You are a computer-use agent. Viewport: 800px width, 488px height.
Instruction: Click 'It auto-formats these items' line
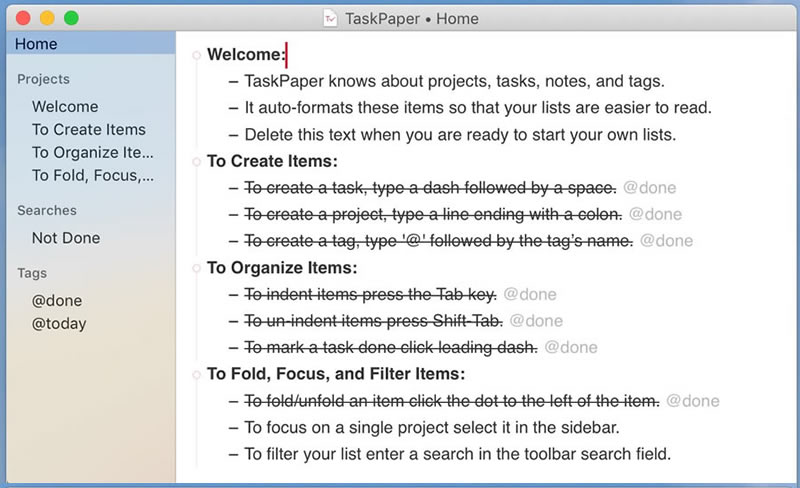[478, 108]
